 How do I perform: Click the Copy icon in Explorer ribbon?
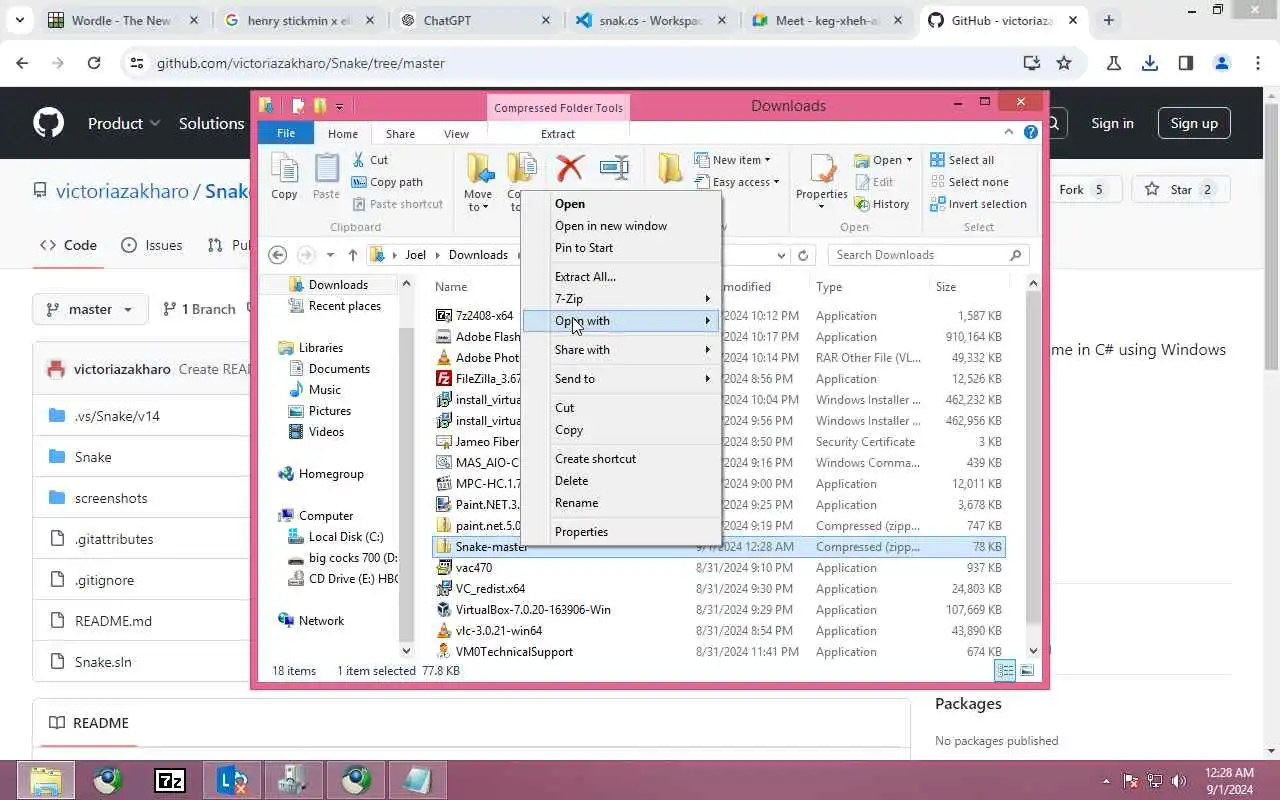click(x=284, y=177)
